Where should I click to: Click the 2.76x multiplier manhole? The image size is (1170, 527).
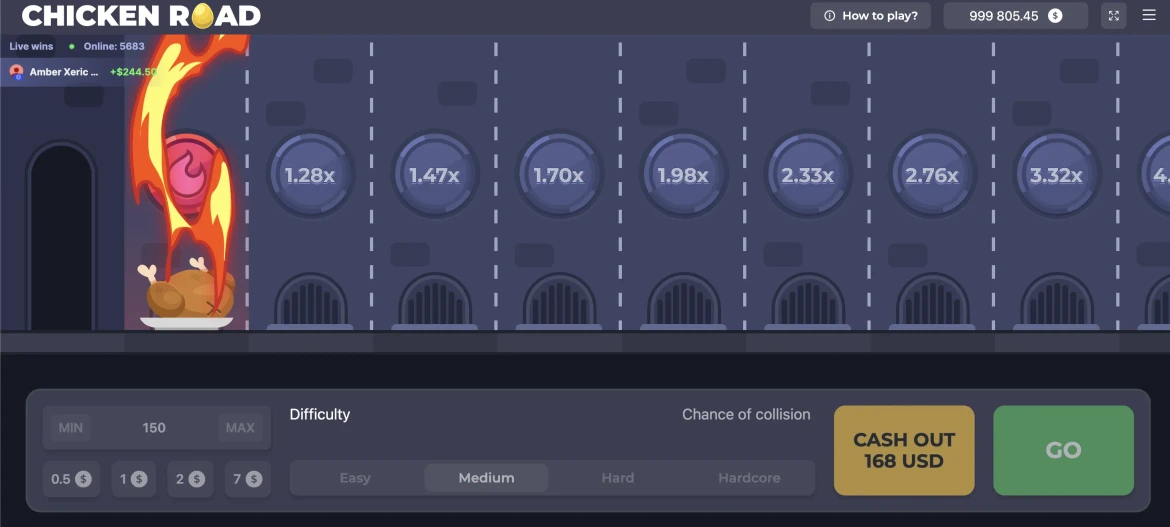[x=931, y=175]
